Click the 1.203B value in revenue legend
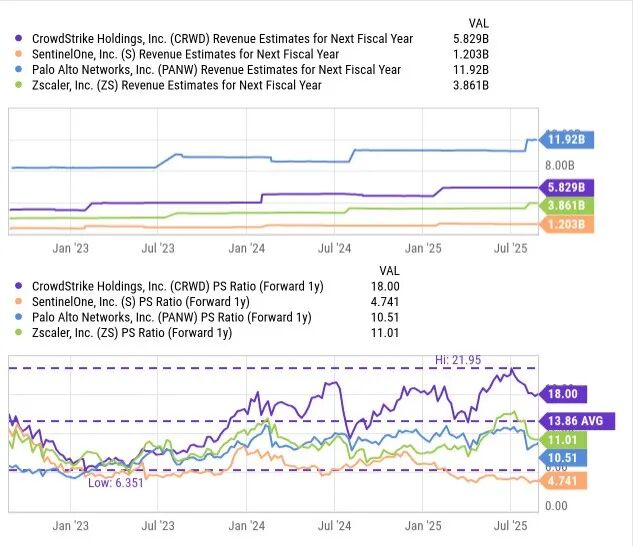Image resolution: width=633 pixels, height=546 pixels. [x=471, y=54]
